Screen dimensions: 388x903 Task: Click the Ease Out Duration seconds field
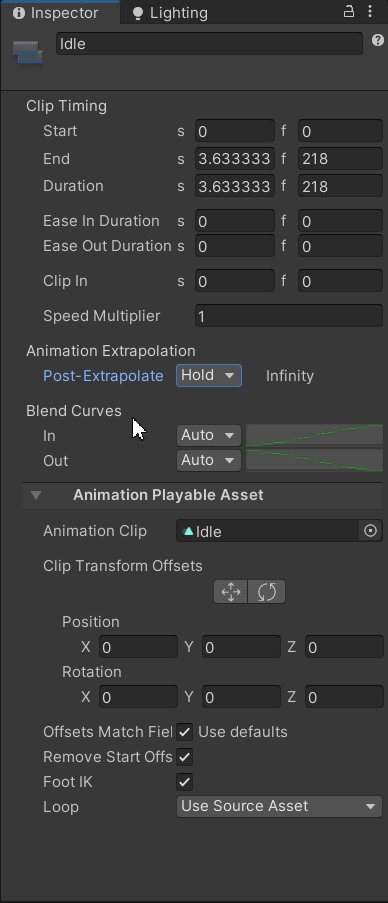pos(235,246)
